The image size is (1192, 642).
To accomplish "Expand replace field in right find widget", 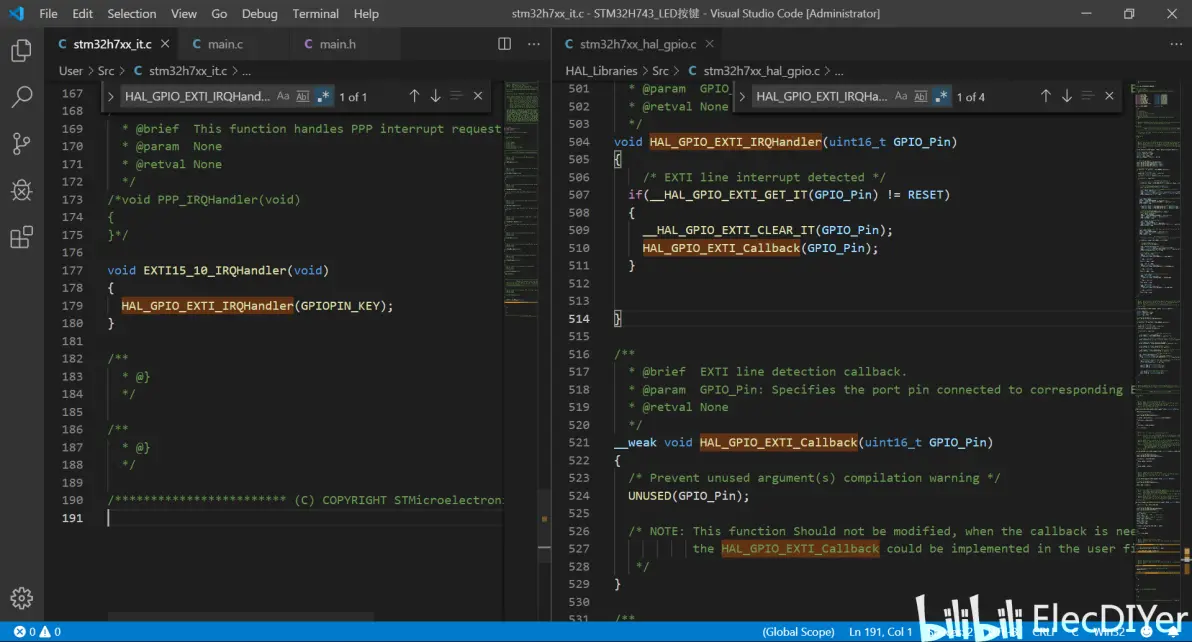I will 743,96.
